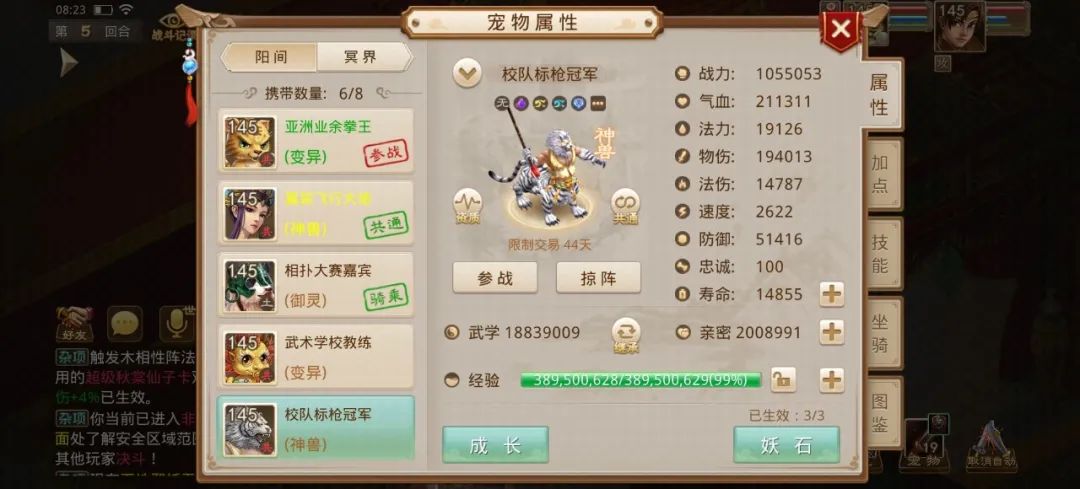This screenshot has width=1080, height=489.
Task: Click the 继承 inherit icon
Action: (x=626, y=335)
